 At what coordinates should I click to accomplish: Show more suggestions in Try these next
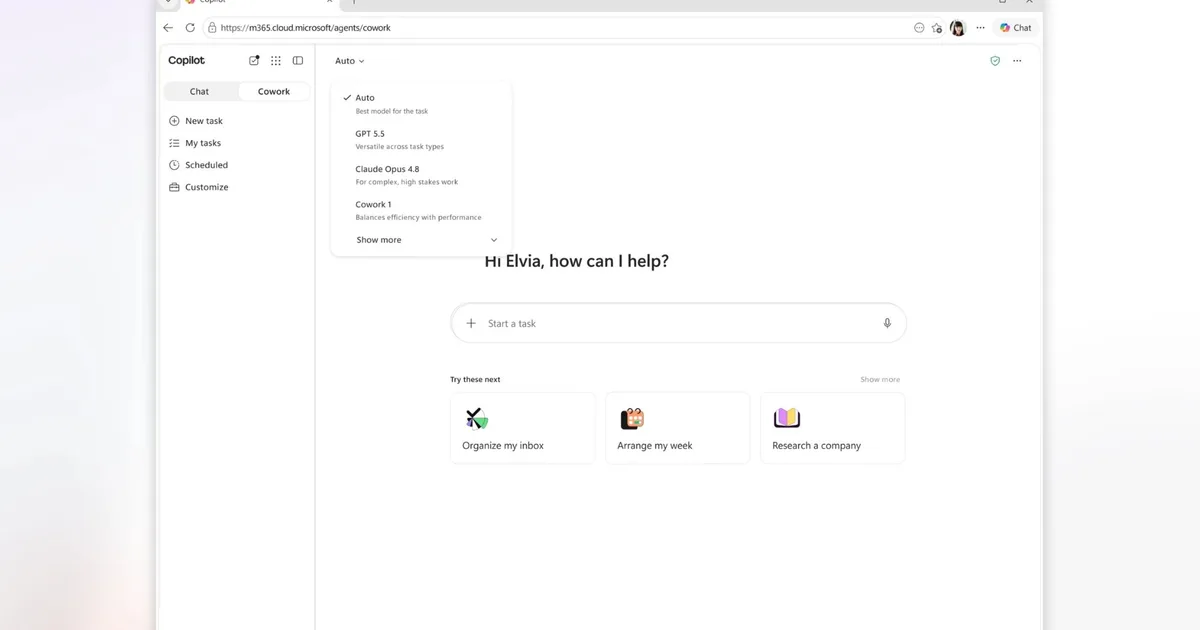(x=880, y=380)
